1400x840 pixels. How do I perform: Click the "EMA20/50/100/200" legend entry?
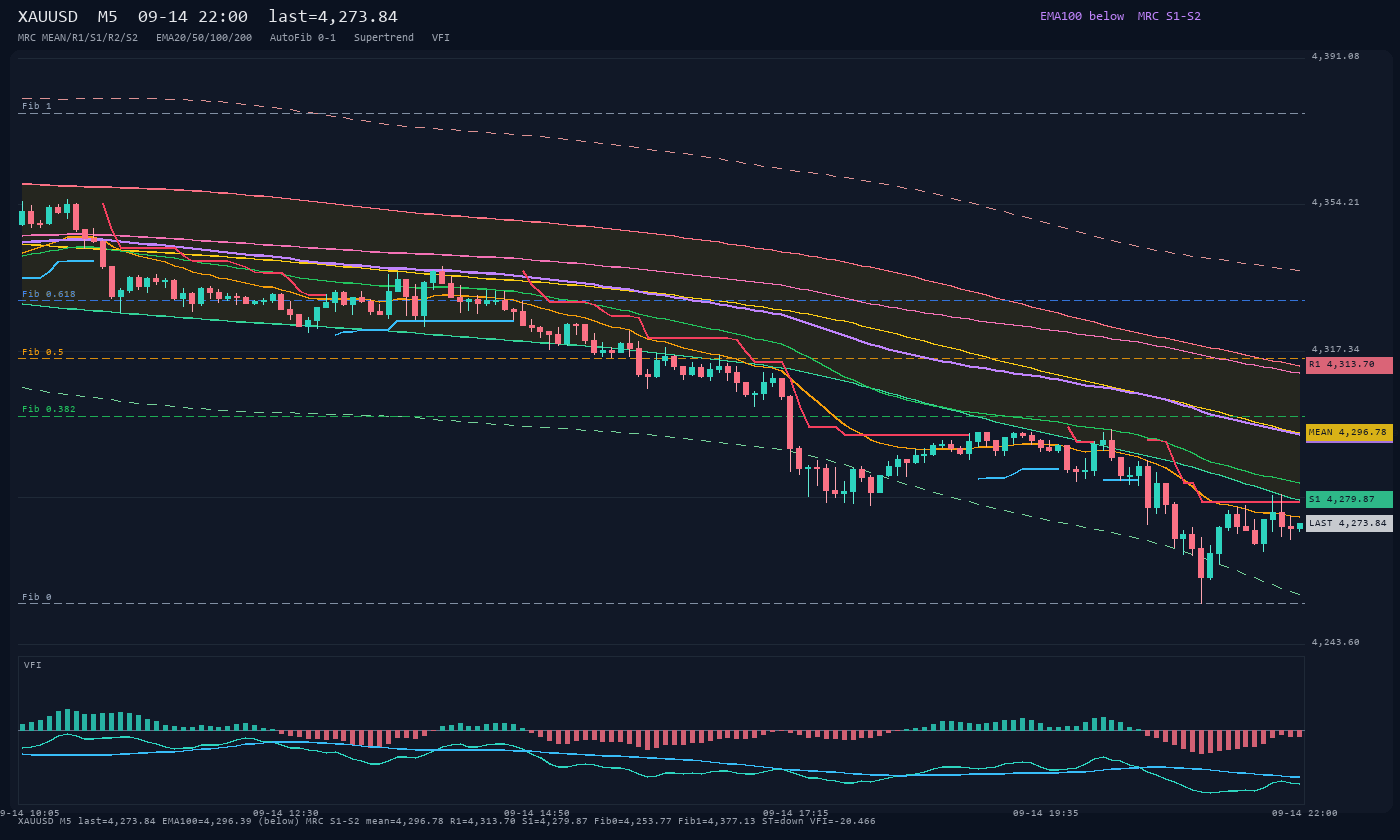204,38
